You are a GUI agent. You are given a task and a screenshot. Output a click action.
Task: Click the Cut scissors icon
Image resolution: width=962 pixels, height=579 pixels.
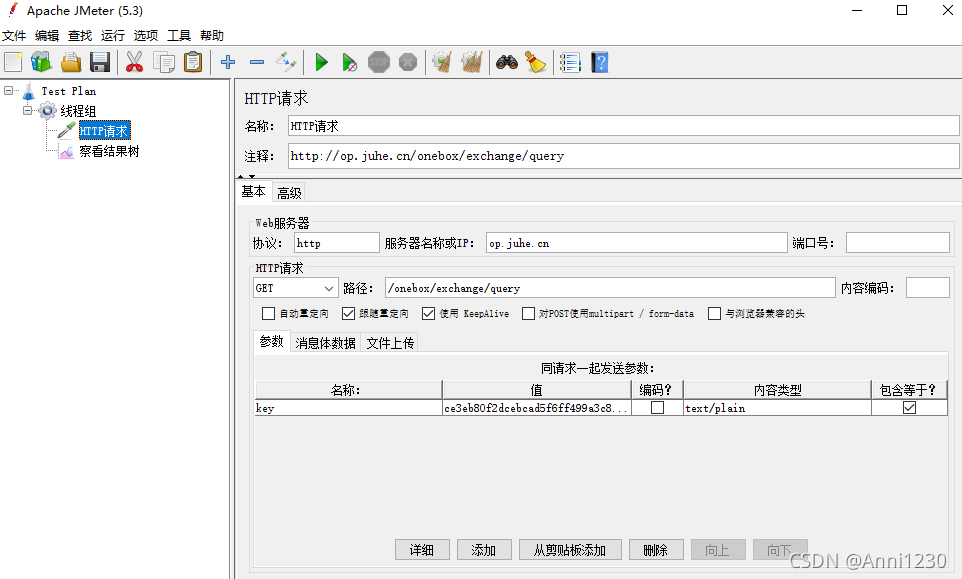coord(134,63)
